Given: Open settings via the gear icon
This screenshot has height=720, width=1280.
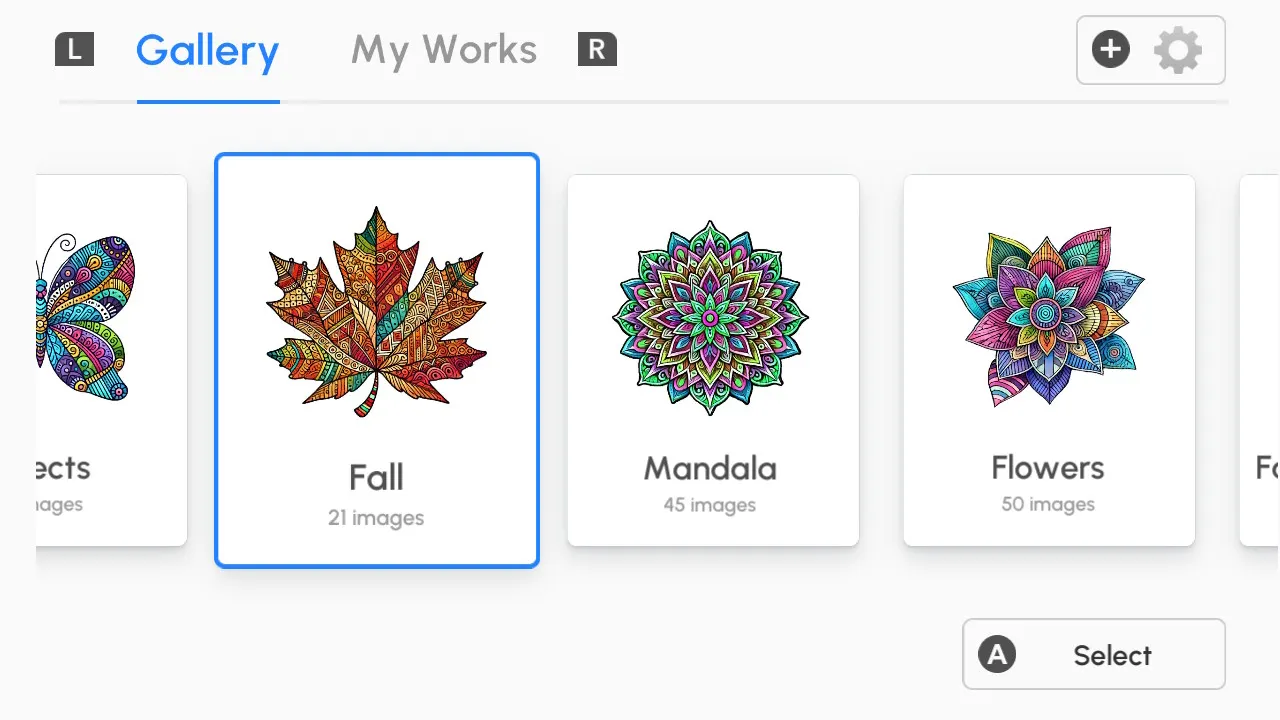Looking at the screenshot, I should (x=1178, y=50).
